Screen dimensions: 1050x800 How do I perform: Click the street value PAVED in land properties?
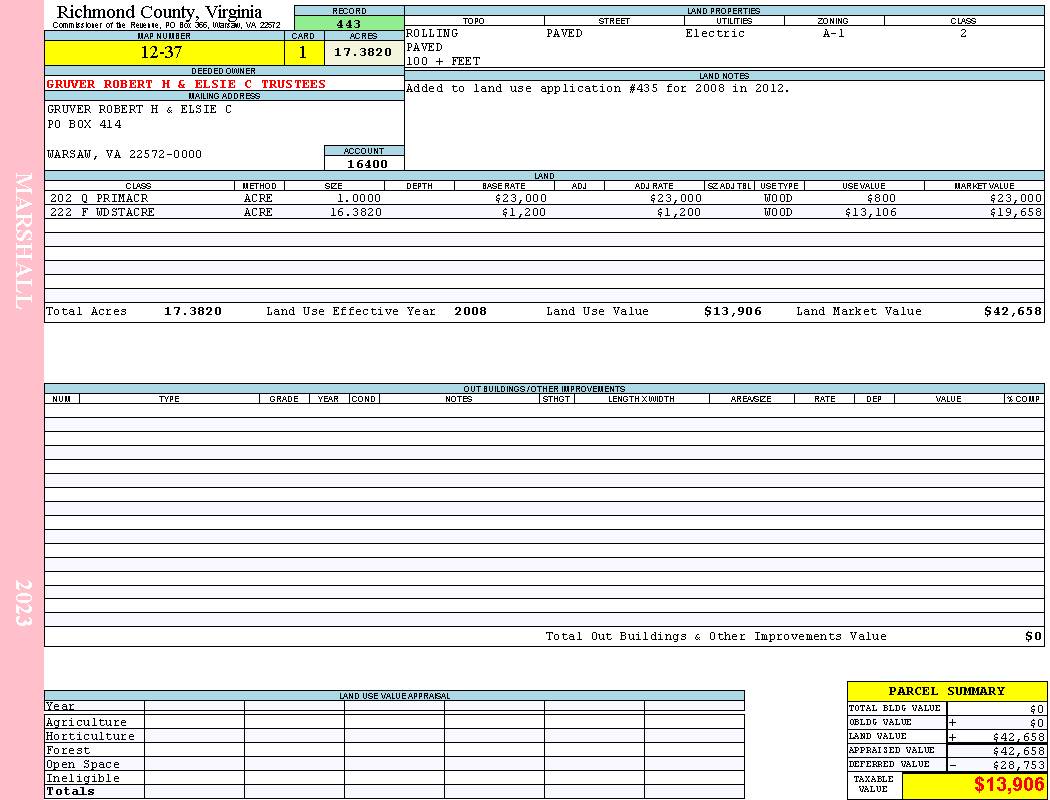tap(565, 33)
